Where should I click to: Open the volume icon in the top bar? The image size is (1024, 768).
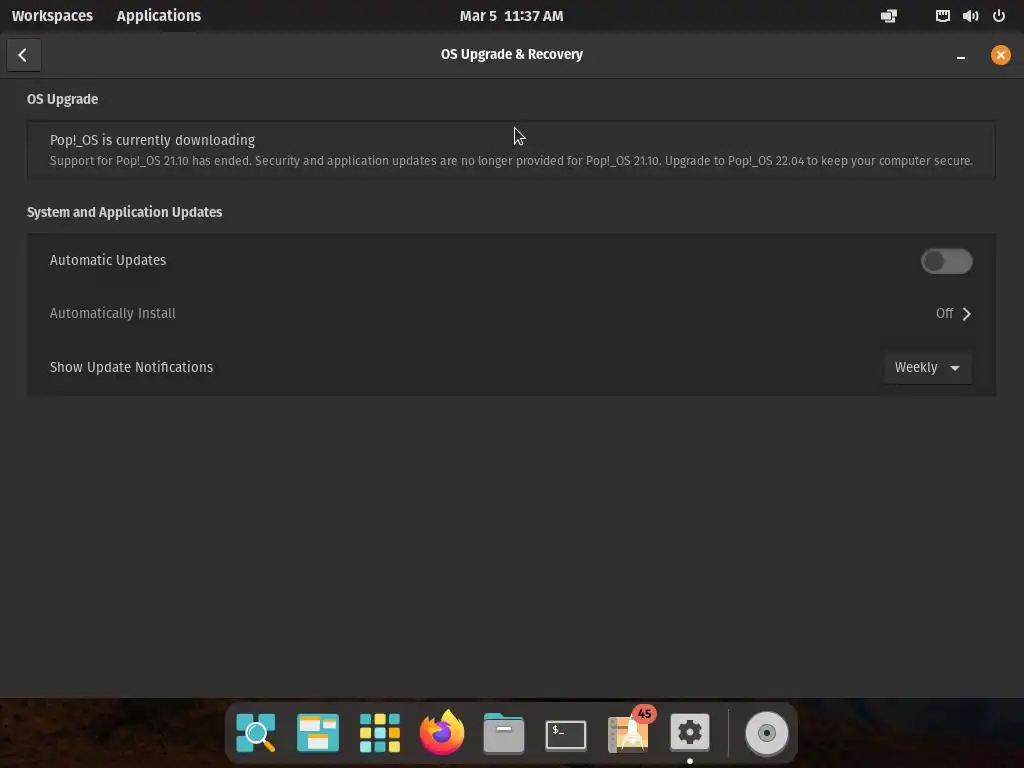[970, 16]
